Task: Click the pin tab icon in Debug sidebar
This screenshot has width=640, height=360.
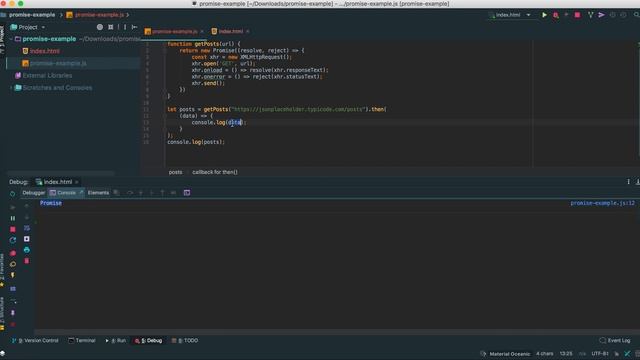Action: [13, 313]
